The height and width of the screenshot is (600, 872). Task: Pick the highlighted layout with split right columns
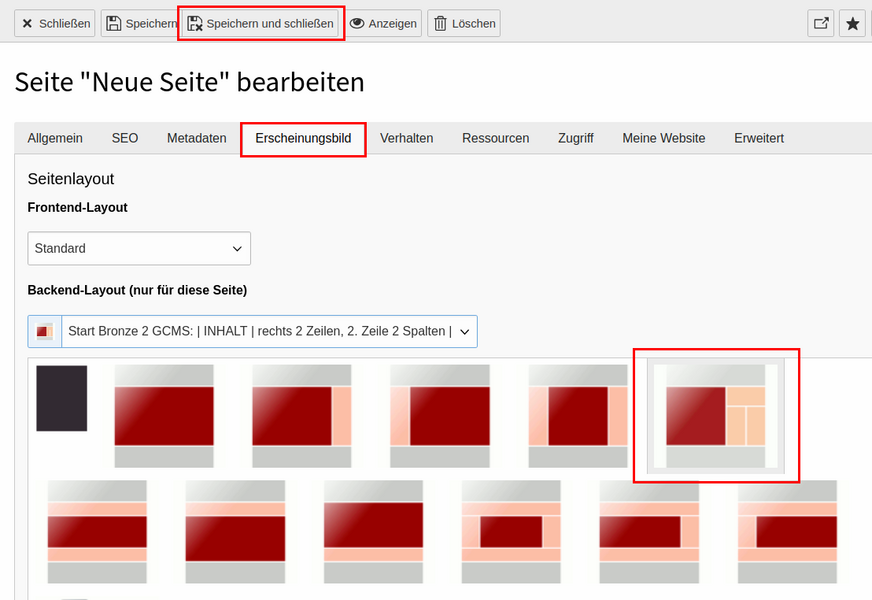pos(716,416)
